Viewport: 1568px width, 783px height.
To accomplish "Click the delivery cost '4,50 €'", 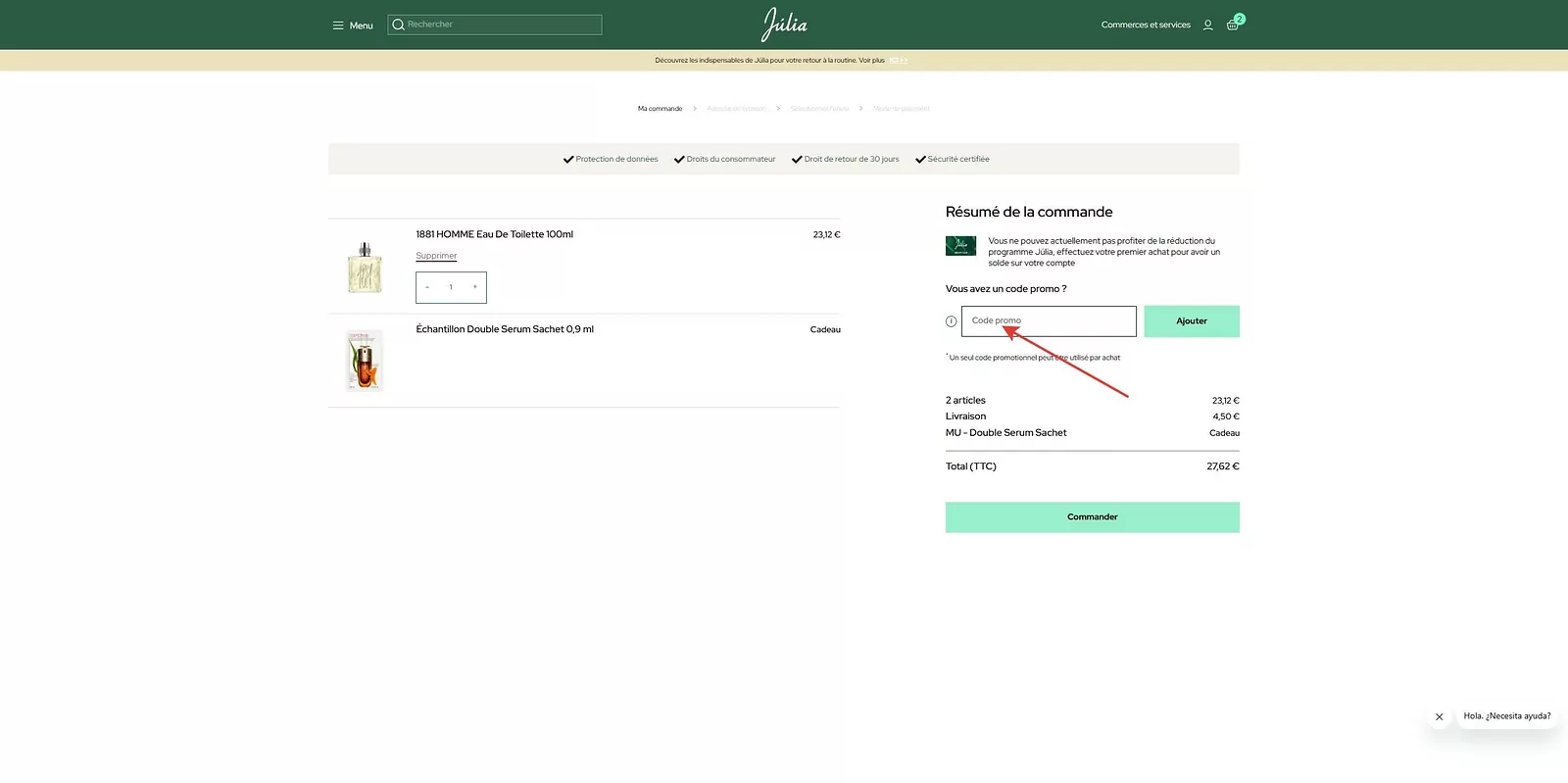I will [1226, 416].
